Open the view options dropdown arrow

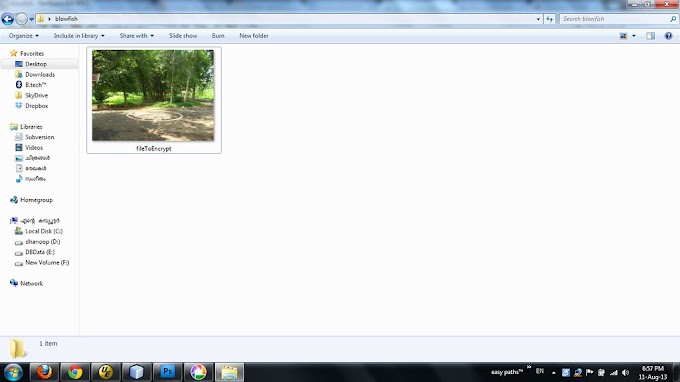[634, 36]
